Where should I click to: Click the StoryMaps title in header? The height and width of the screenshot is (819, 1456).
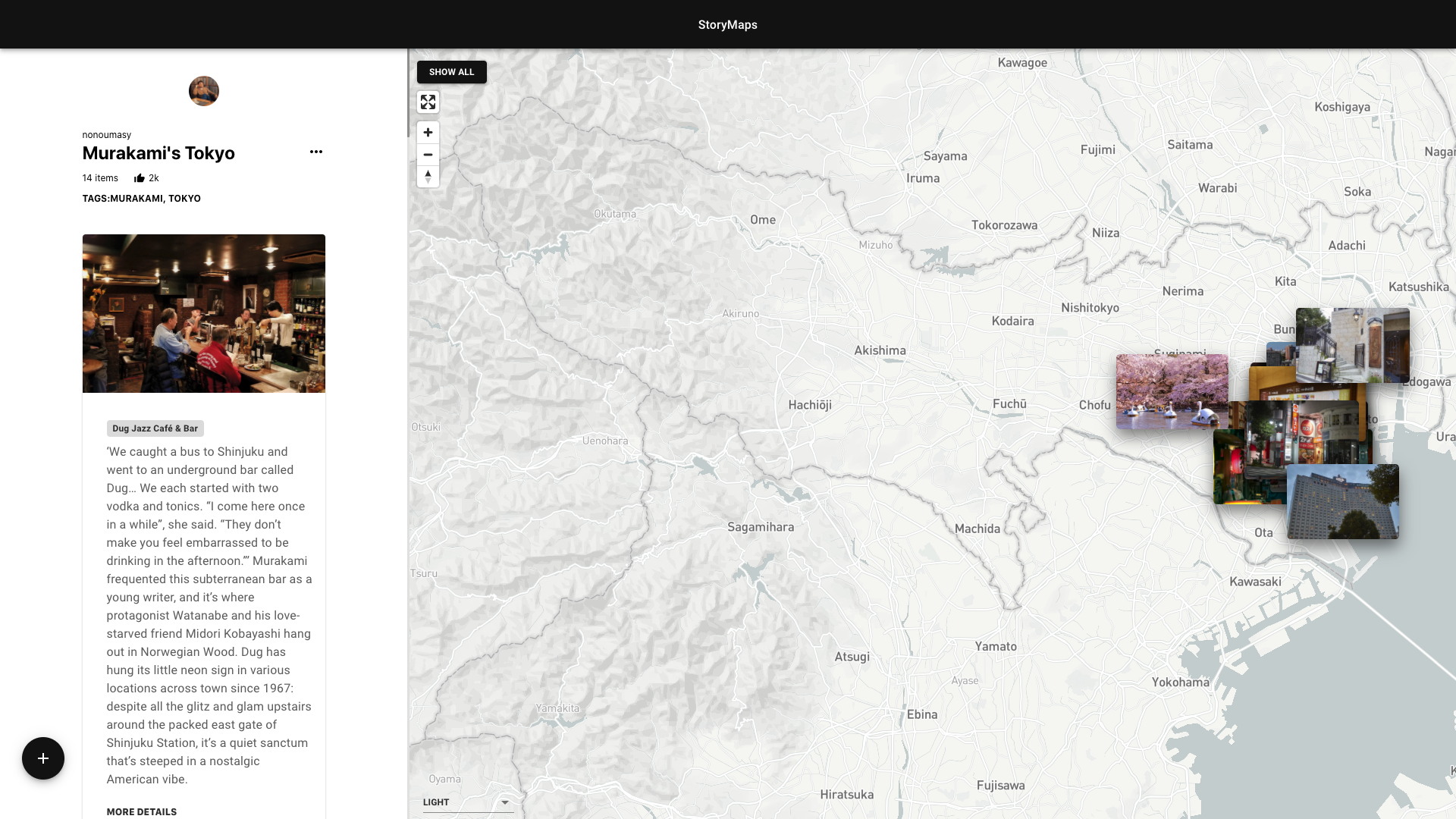[728, 25]
